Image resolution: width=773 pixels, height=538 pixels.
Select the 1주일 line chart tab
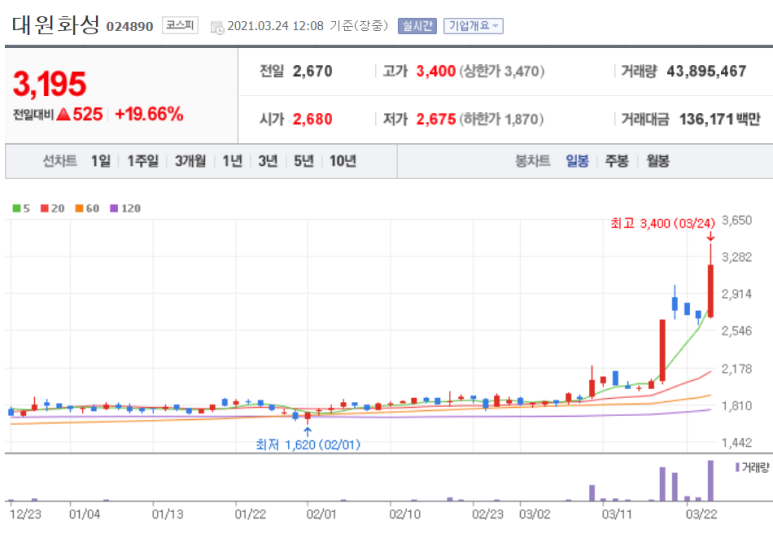pyautogui.click(x=143, y=161)
